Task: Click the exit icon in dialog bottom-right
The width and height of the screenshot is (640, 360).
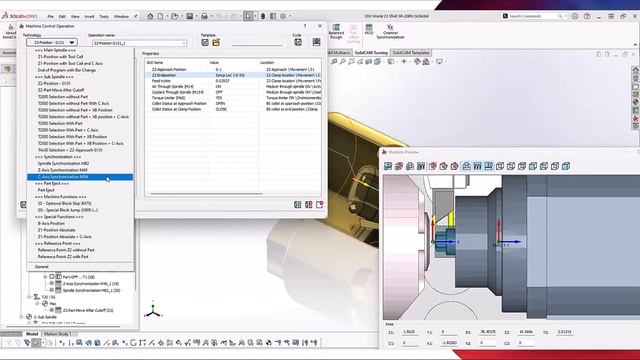Action: 319,204
